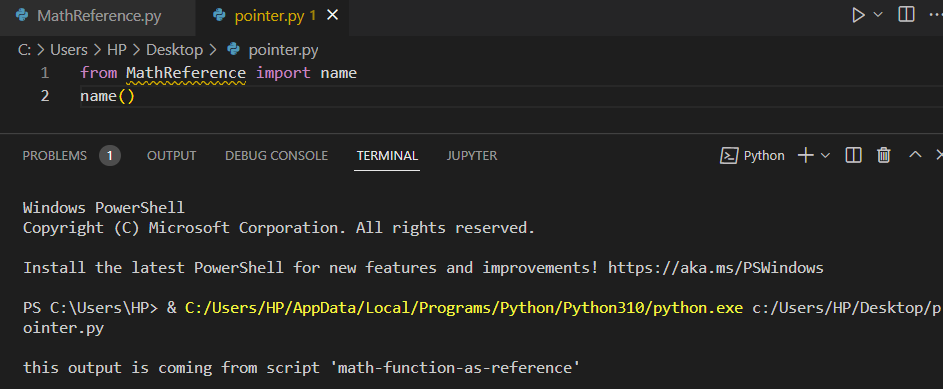Image resolution: width=943 pixels, height=389 pixels.
Task: Click the python.exe path in the terminal
Action: pyautogui.click(x=464, y=308)
